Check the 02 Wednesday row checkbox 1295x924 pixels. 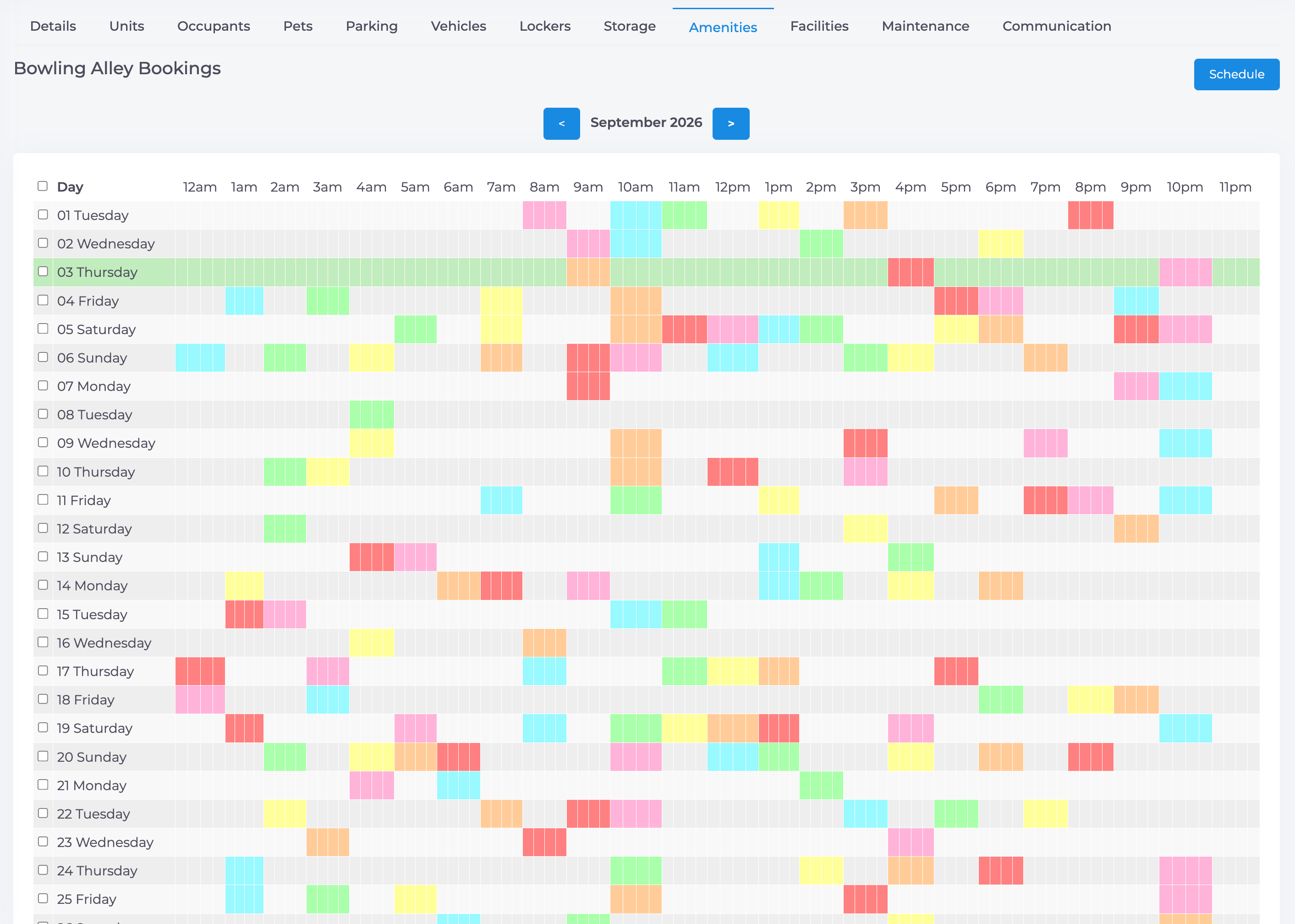tap(43, 243)
